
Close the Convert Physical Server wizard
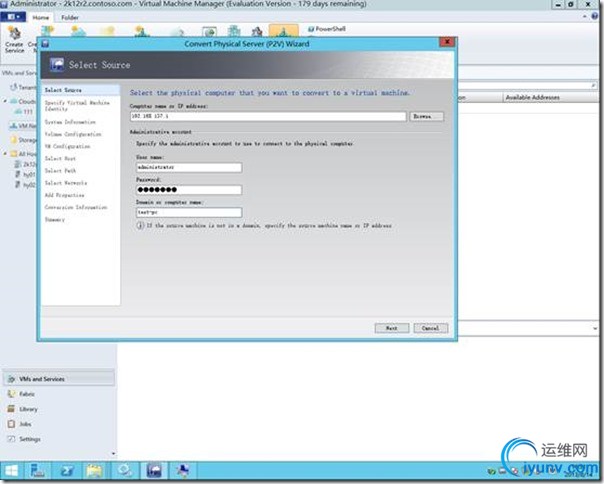(447, 42)
